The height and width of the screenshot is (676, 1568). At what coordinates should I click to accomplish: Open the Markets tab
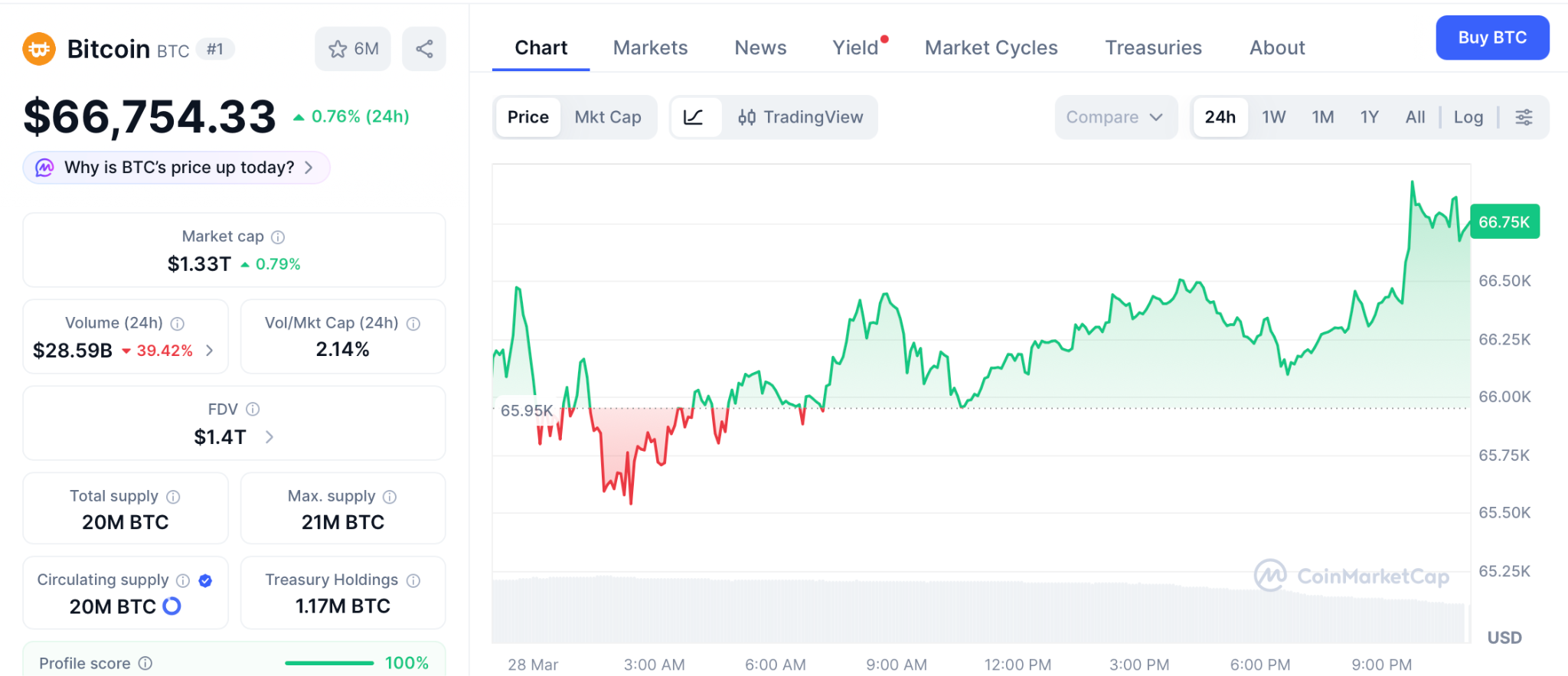point(650,47)
